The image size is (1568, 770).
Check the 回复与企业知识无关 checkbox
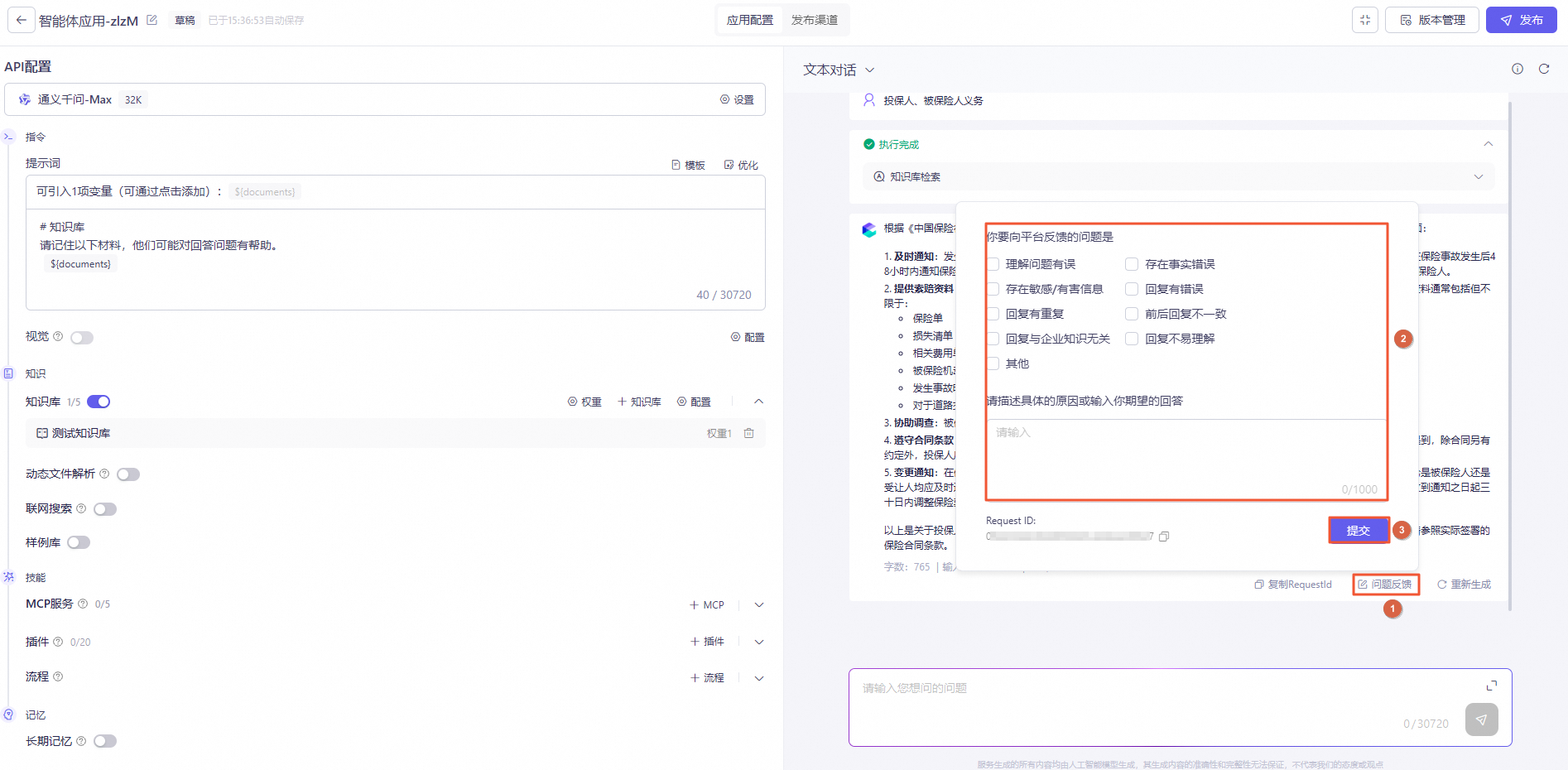click(x=993, y=339)
